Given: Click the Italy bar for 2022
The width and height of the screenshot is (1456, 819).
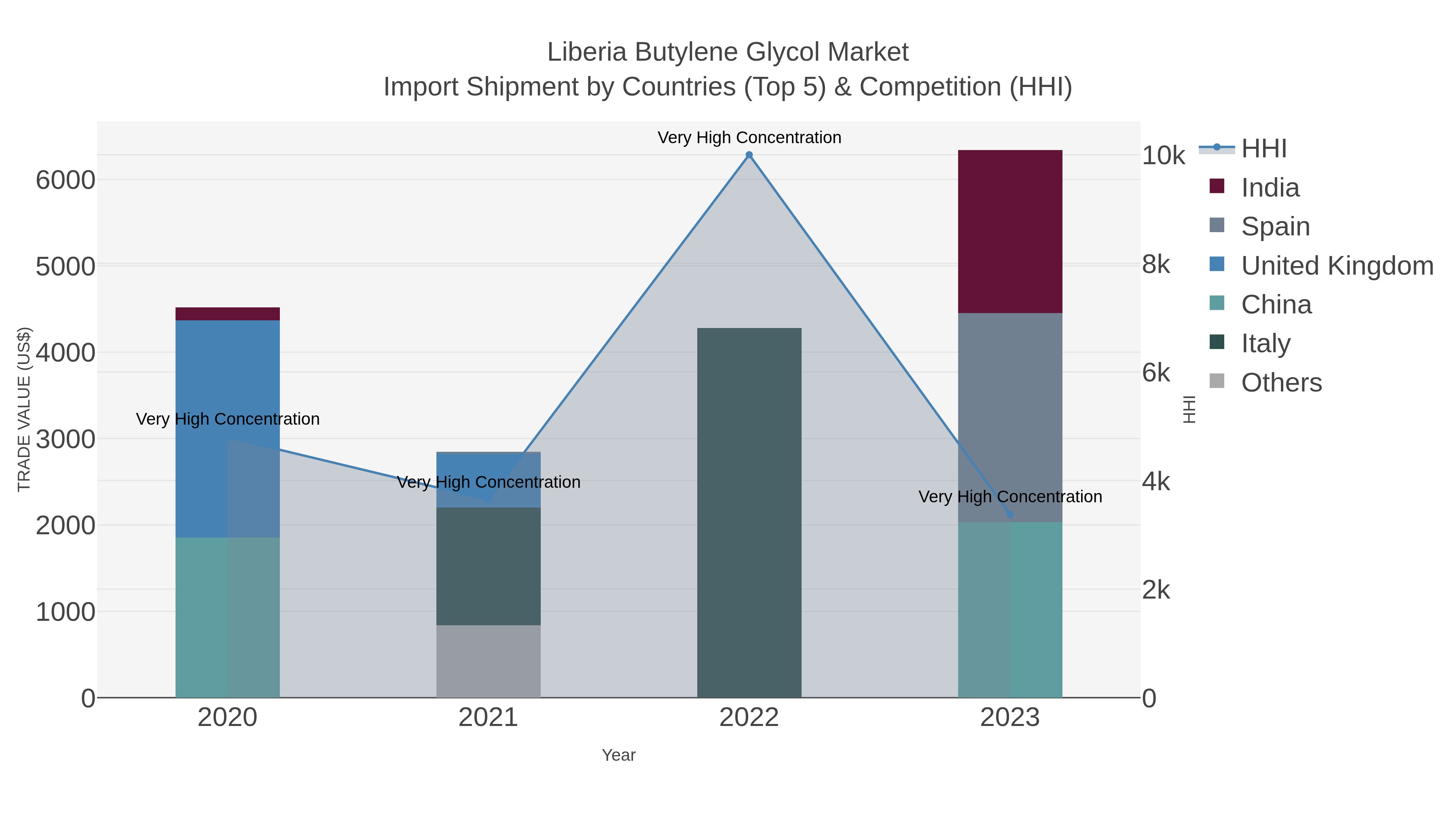Looking at the screenshot, I should pyautogui.click(x=749, y=513).
